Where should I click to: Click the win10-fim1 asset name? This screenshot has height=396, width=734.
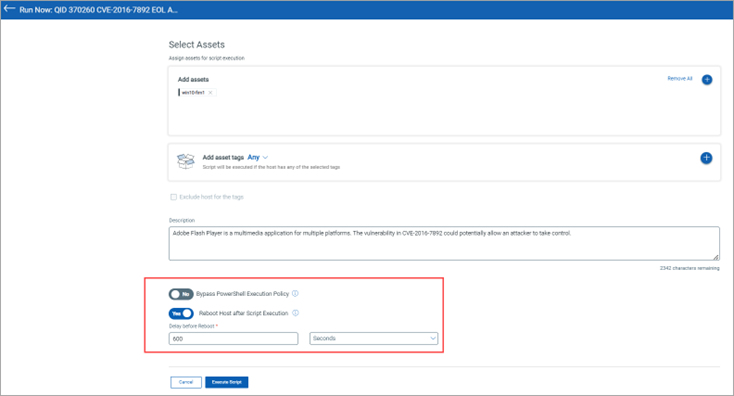[193, 93]
